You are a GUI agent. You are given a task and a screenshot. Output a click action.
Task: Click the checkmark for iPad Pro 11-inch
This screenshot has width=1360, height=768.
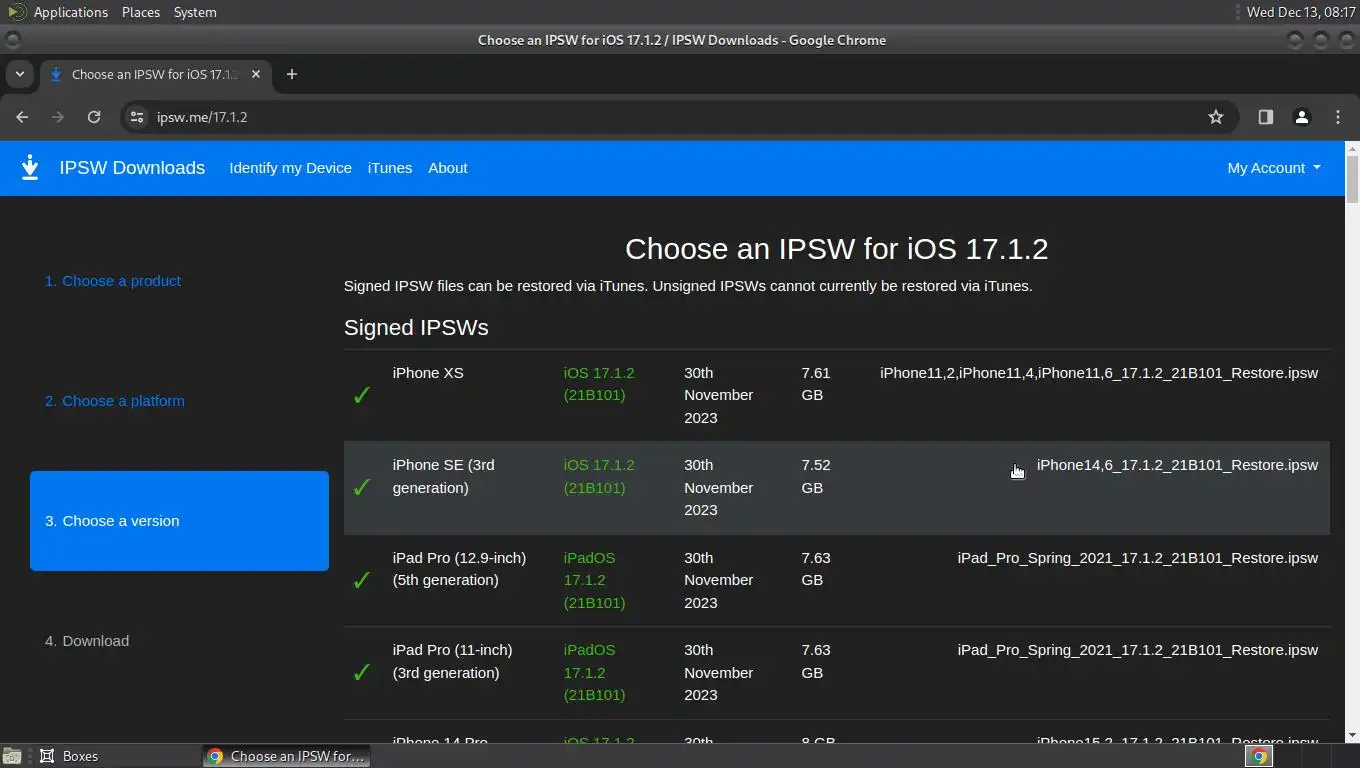[362, 672]
